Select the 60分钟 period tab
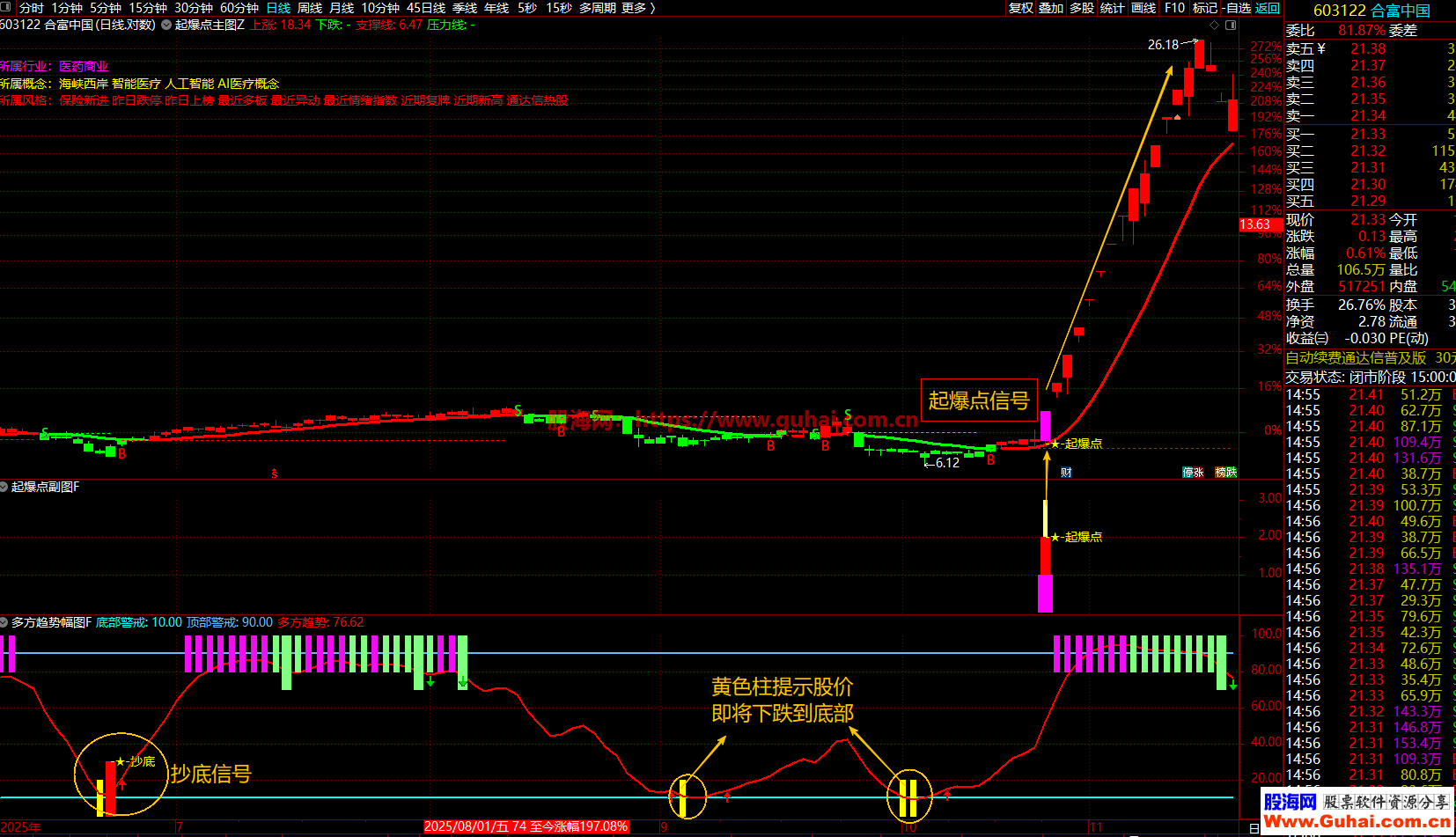 tap(239, 8)
